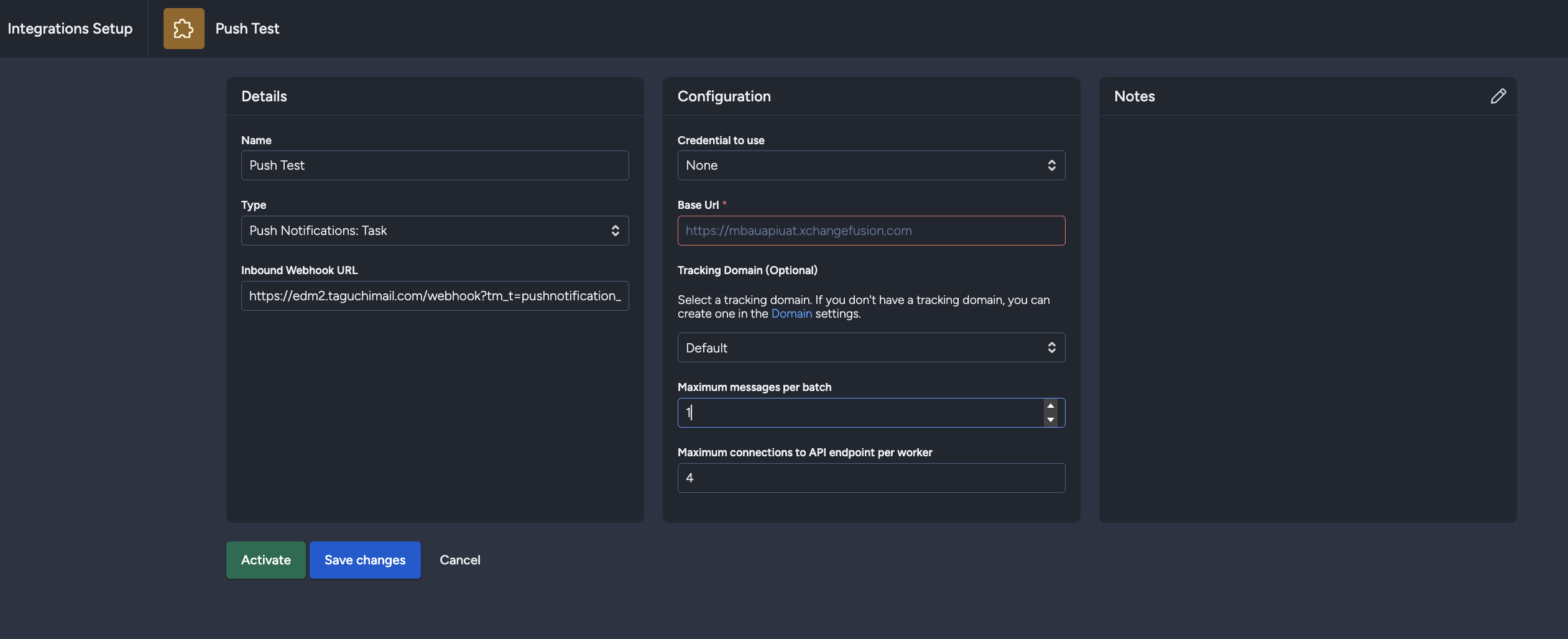
Task: Click the edit pencil next to Details heading
Action: click(351, 96)
